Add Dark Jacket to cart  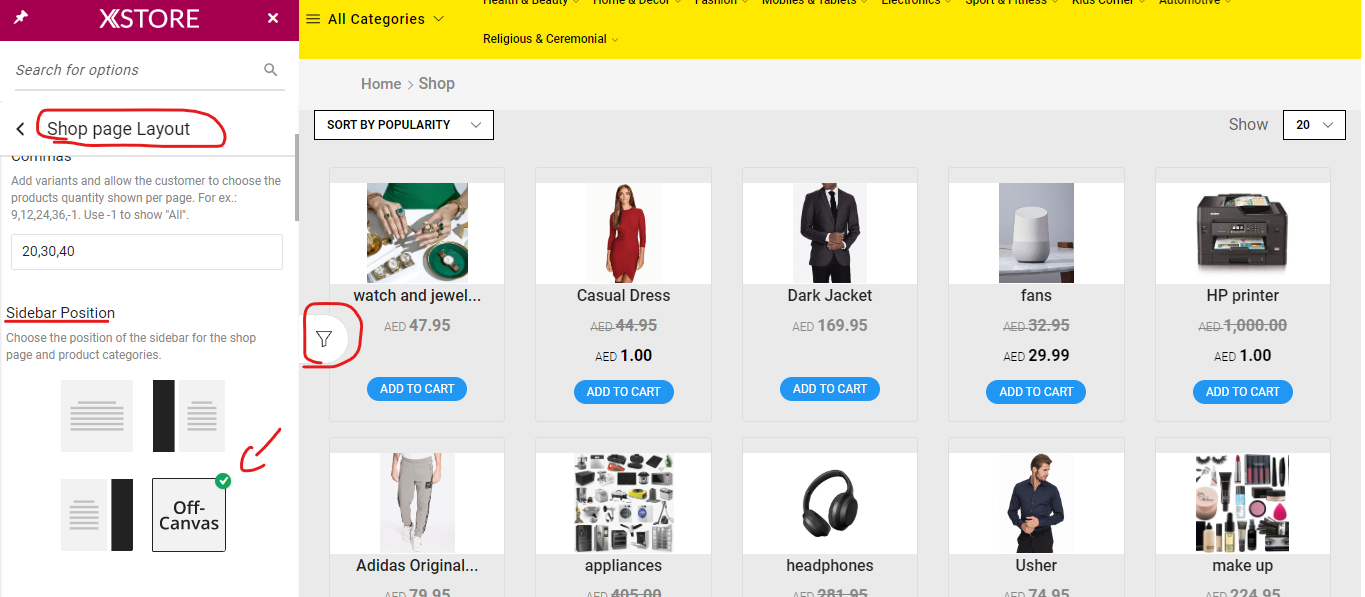click(830, 389)
